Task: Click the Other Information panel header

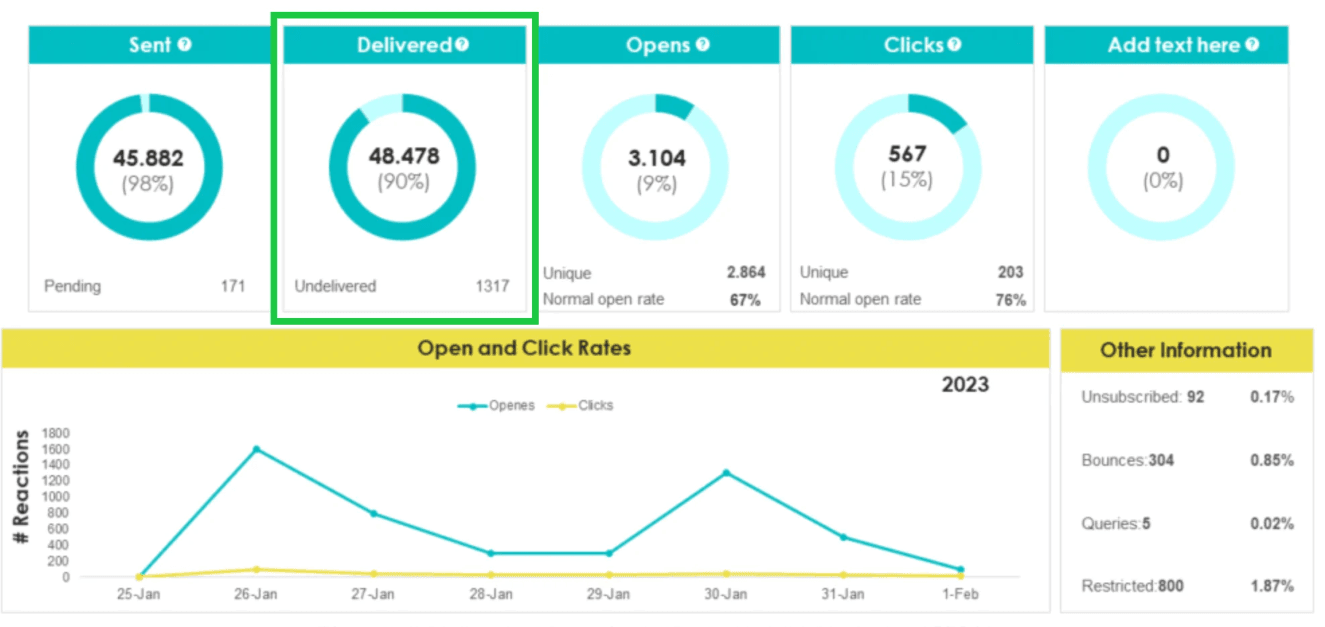Action: (1186, 351)
